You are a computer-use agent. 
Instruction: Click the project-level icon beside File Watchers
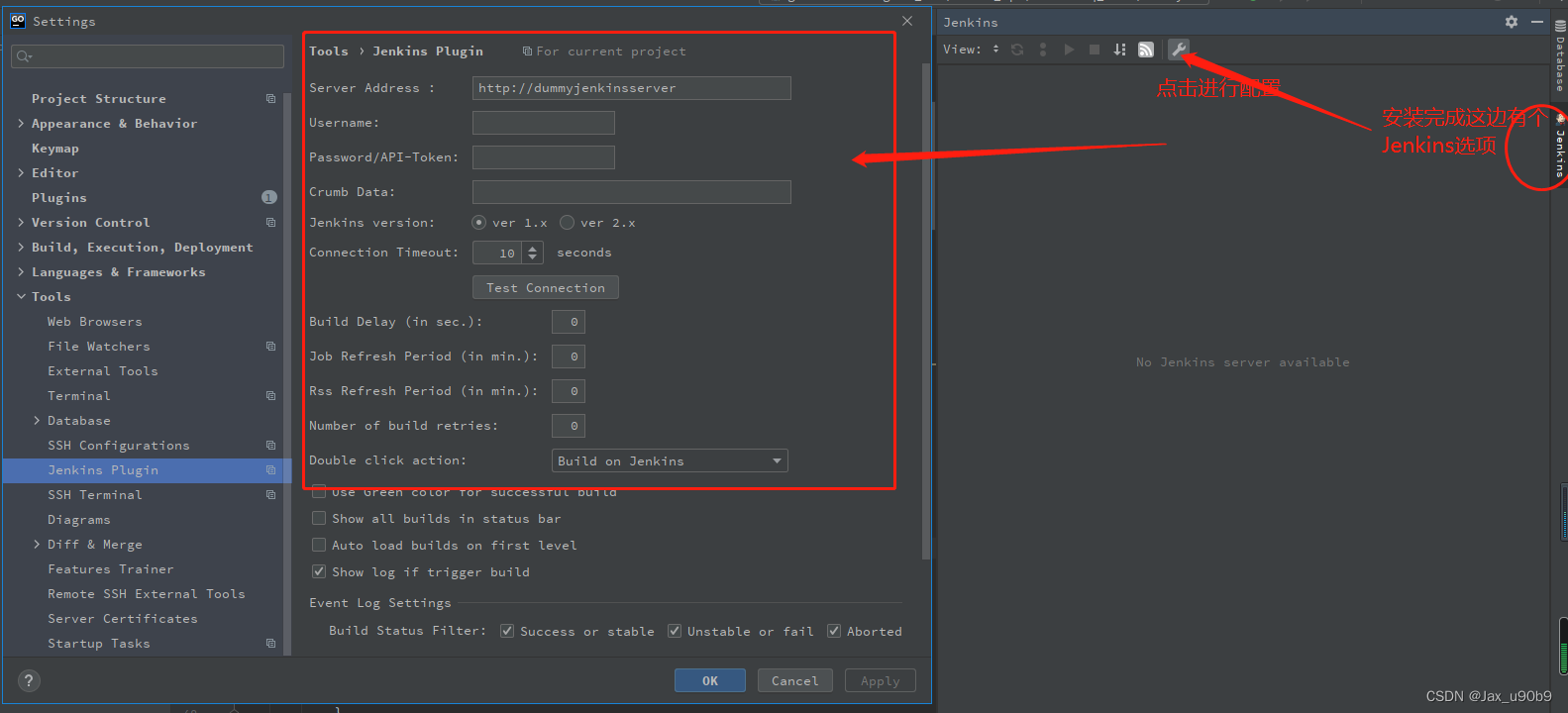(x=270, y=347)
